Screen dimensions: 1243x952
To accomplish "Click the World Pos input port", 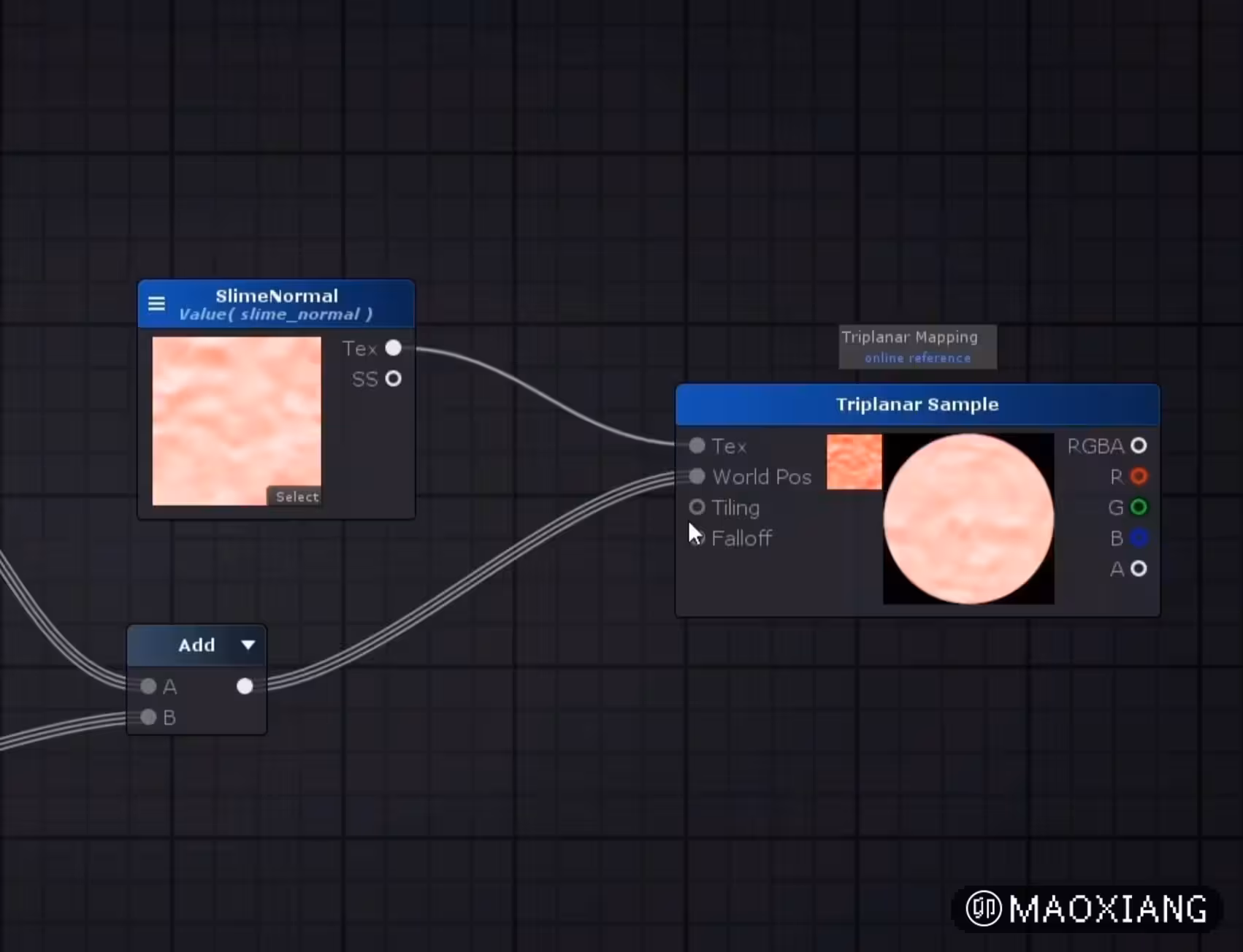I will tap(697, 477).
